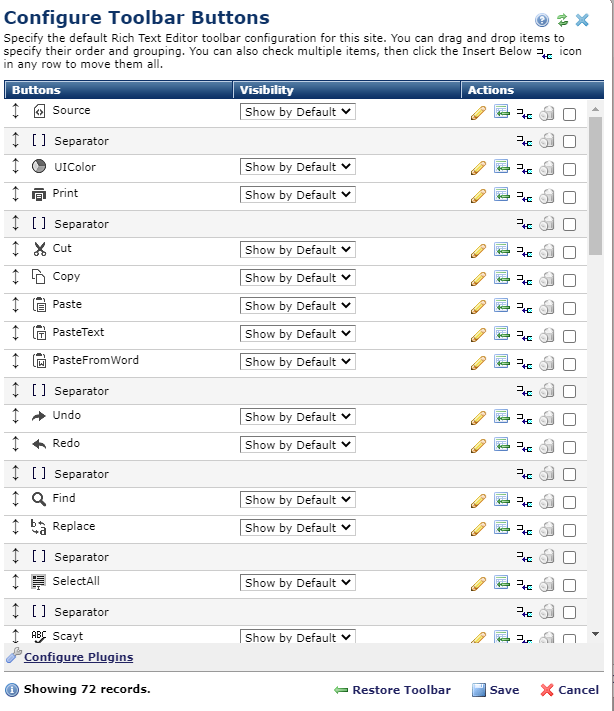This screenshot has height=711, width=614.
Task: Click the Buttons column header
Action: (x=36, y=90)
